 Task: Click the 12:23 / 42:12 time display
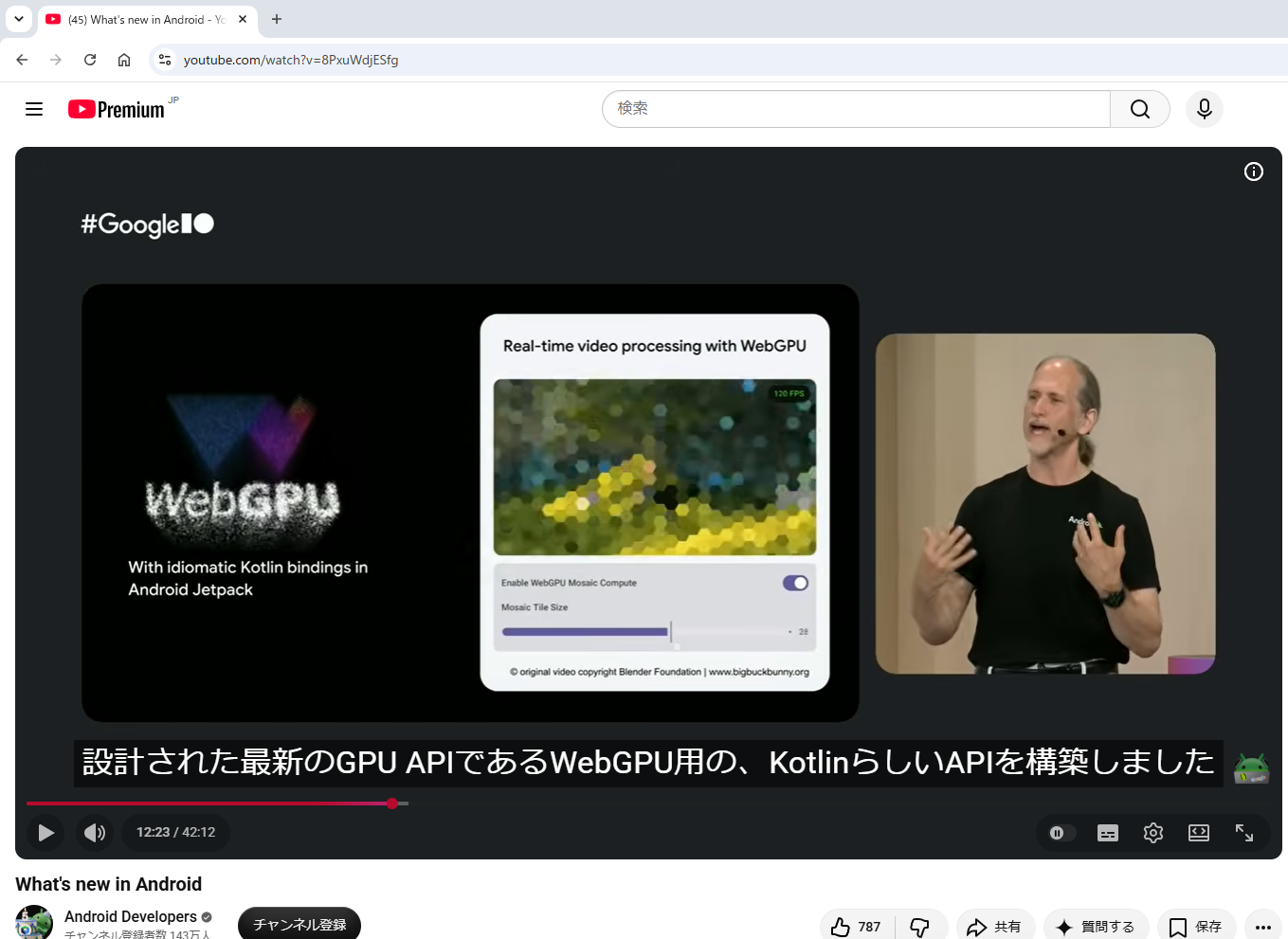click(x=176, y=833)
